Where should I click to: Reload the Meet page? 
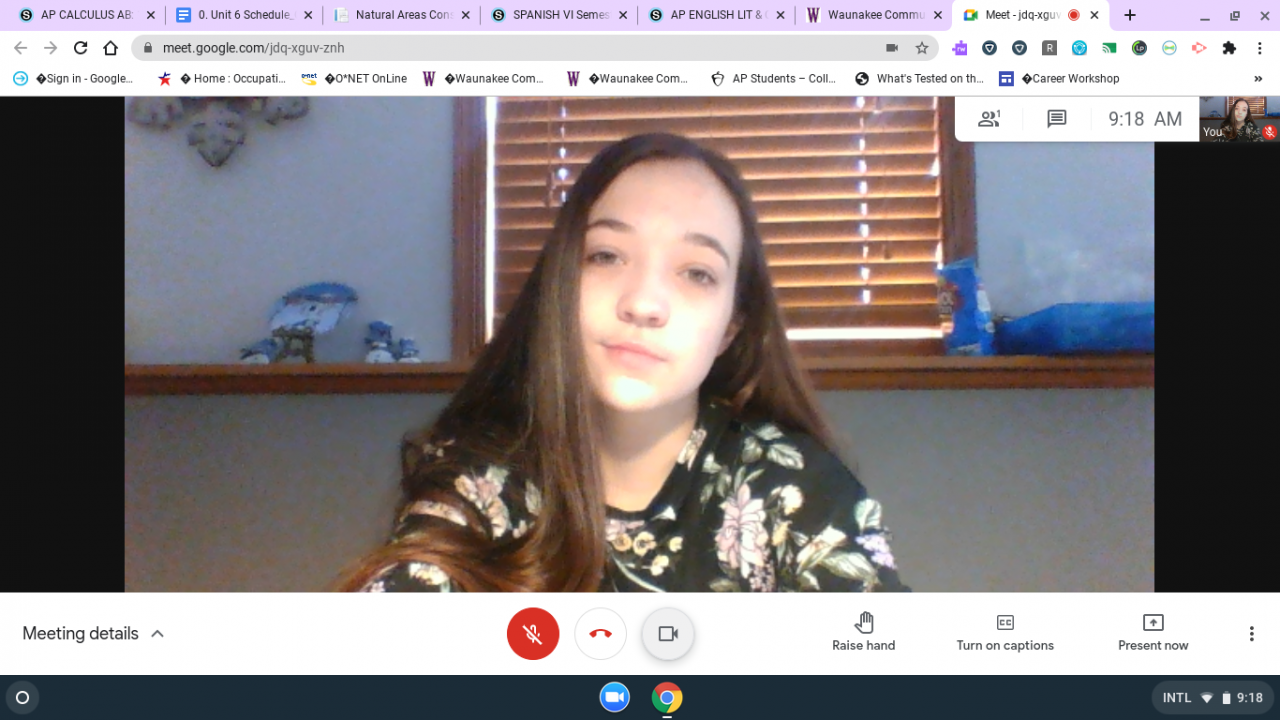tap(81, 48)
